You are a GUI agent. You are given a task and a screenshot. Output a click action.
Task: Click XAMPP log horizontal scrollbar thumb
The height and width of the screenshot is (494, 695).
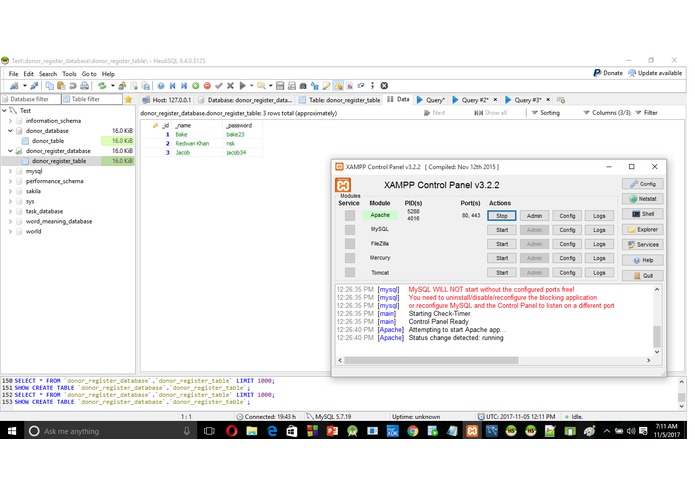point(431,361)
